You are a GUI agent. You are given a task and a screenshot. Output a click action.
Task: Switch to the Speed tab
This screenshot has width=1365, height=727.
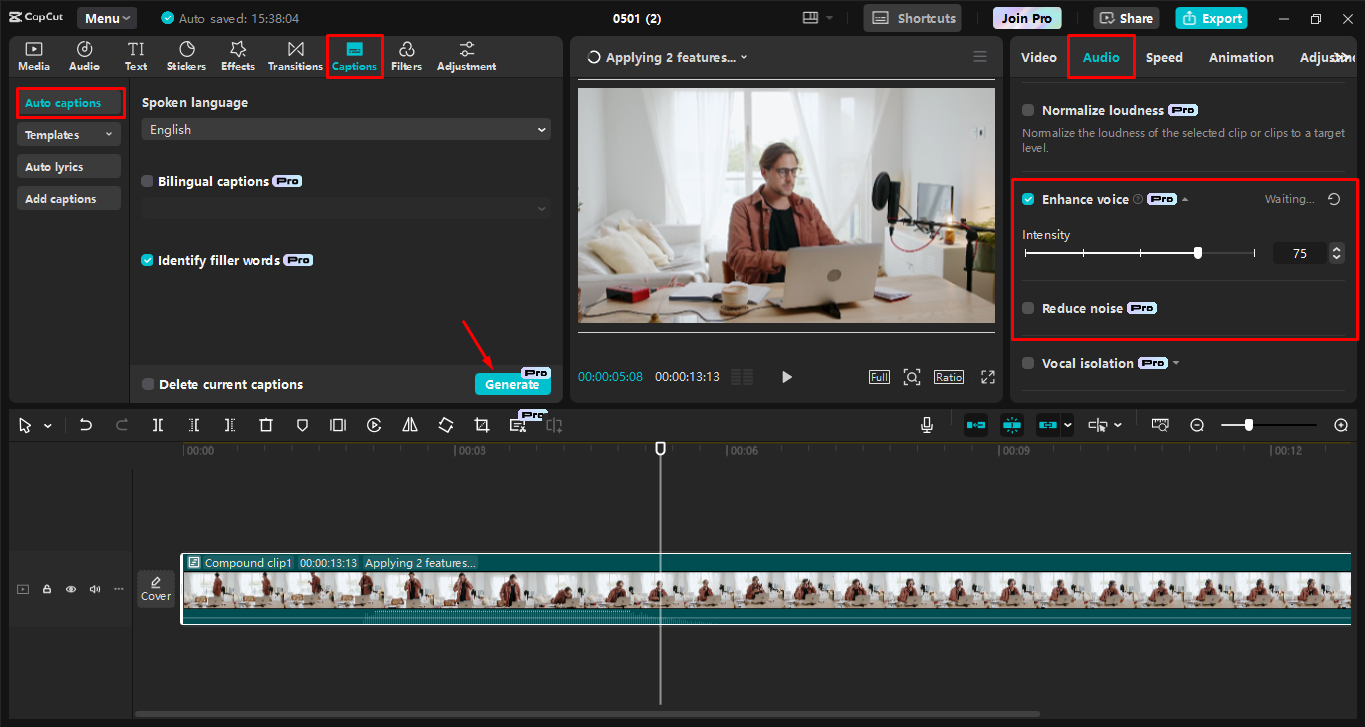(1163, 57)
